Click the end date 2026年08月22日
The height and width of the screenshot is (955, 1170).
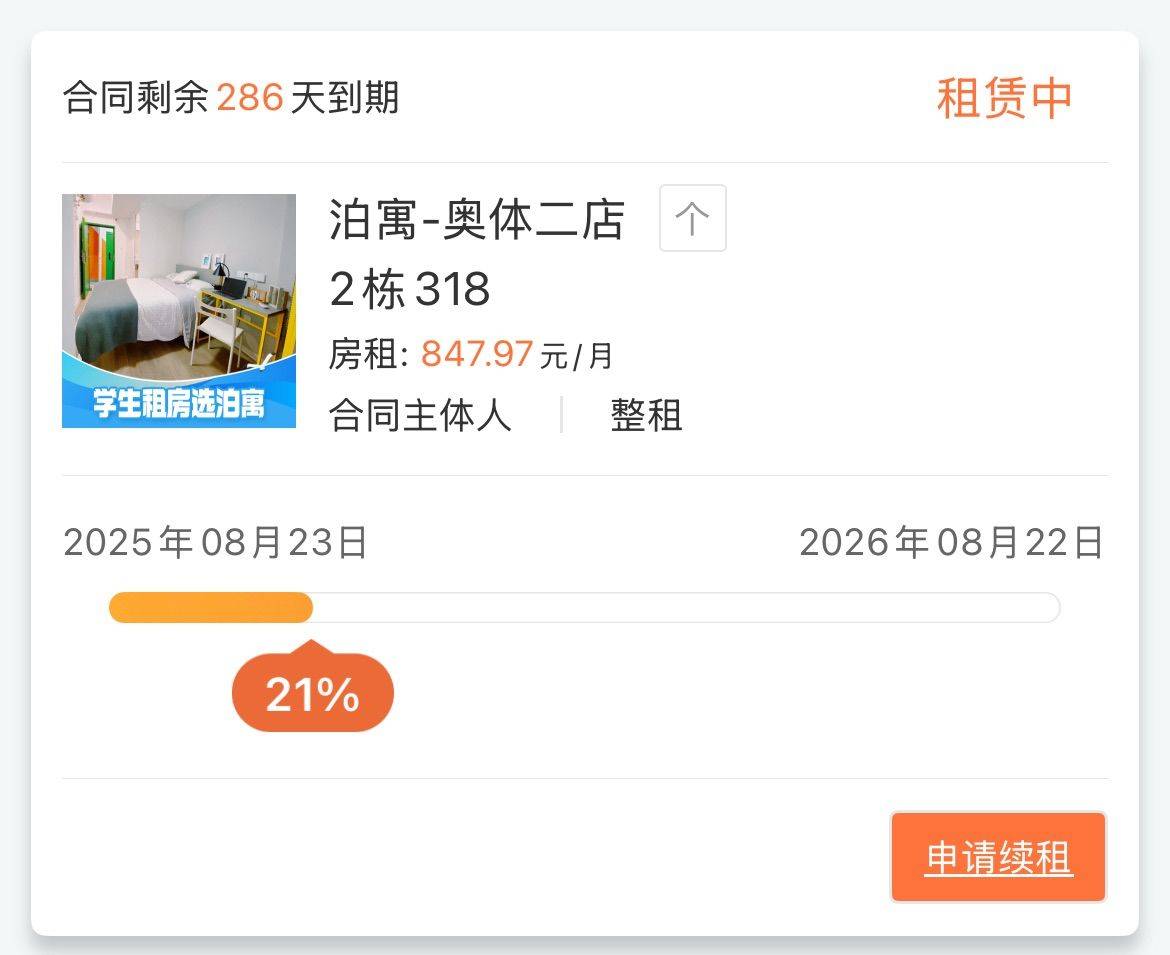click(x=951, y=543)
